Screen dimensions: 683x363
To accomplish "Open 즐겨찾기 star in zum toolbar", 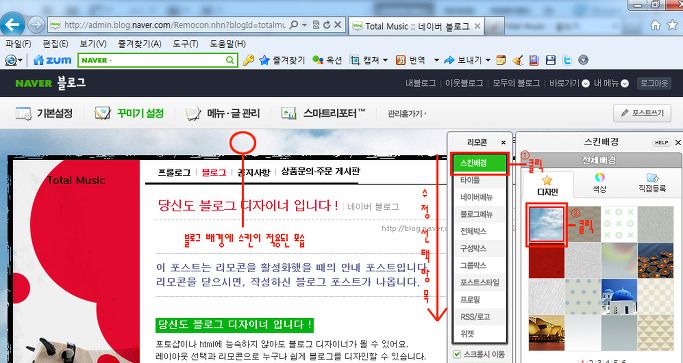I will pos(281,60).
